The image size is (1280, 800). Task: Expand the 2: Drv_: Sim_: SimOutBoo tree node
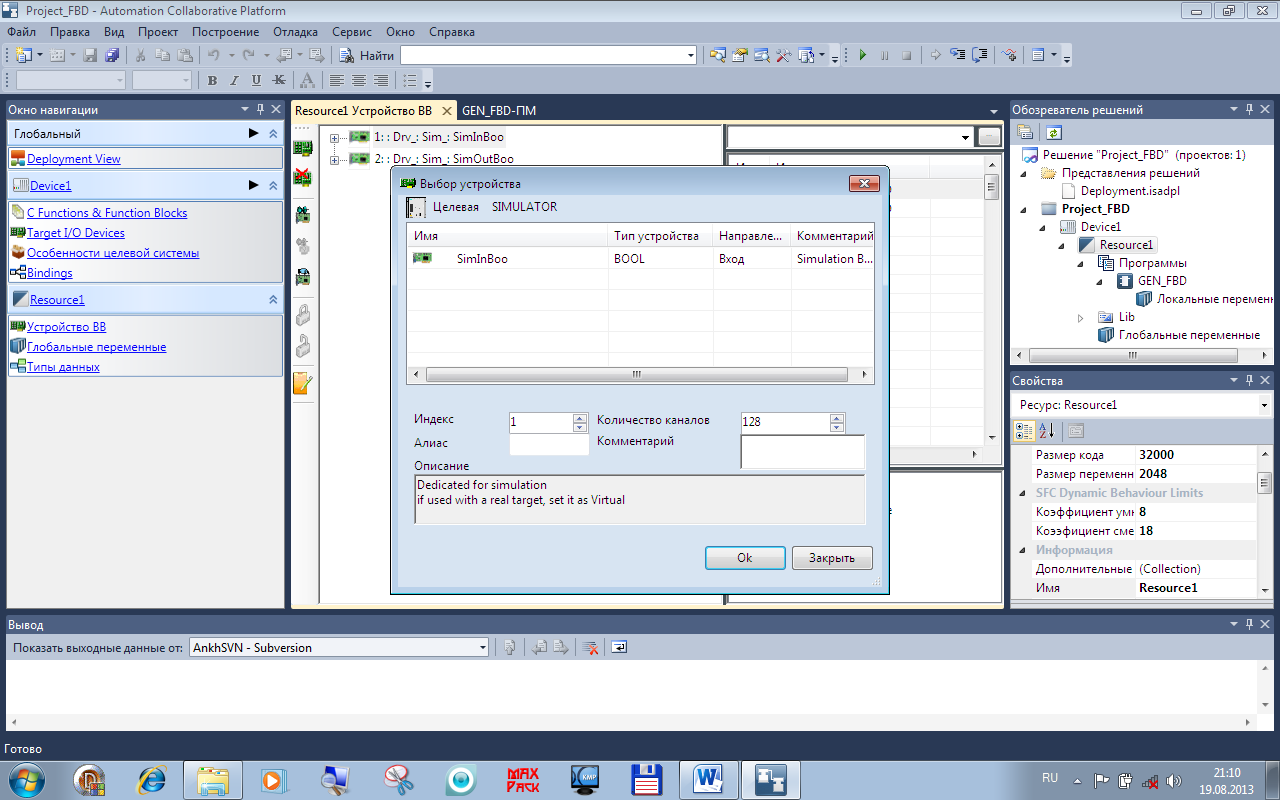334,159
